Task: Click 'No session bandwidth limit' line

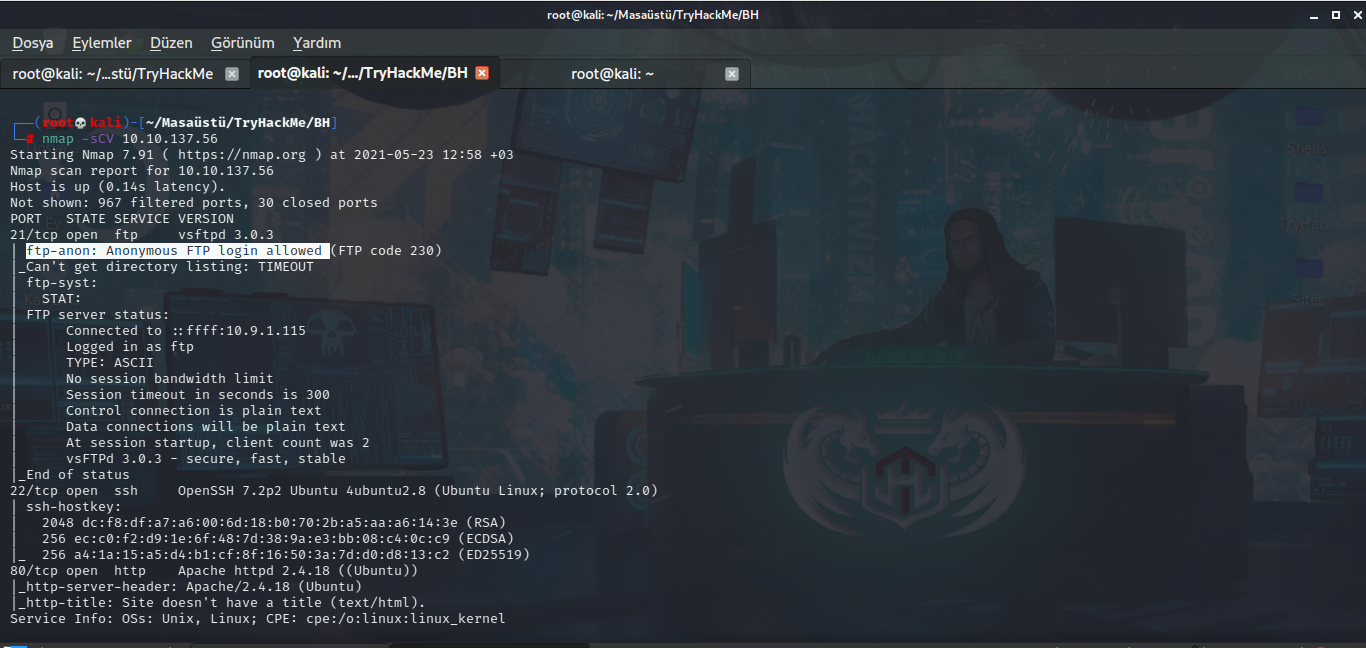Action: pos(170,379)
